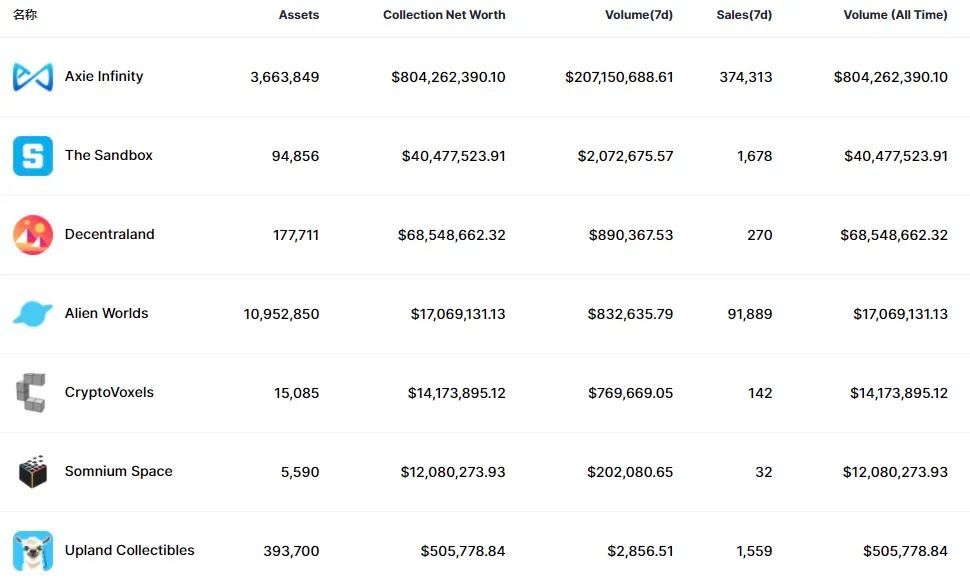Open The Sandbox collection link
This screenshot has height=586, width=970.
click(109, 156)
